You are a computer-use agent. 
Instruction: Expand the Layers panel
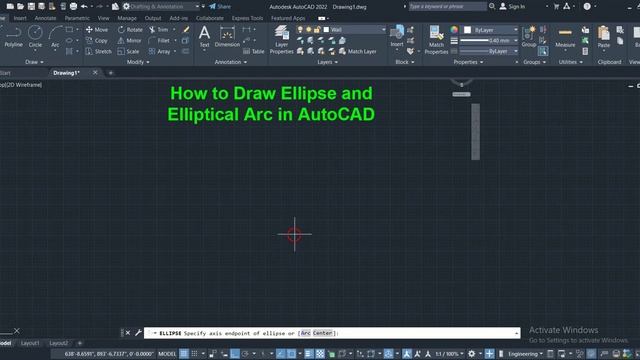(x=327, y=62)
